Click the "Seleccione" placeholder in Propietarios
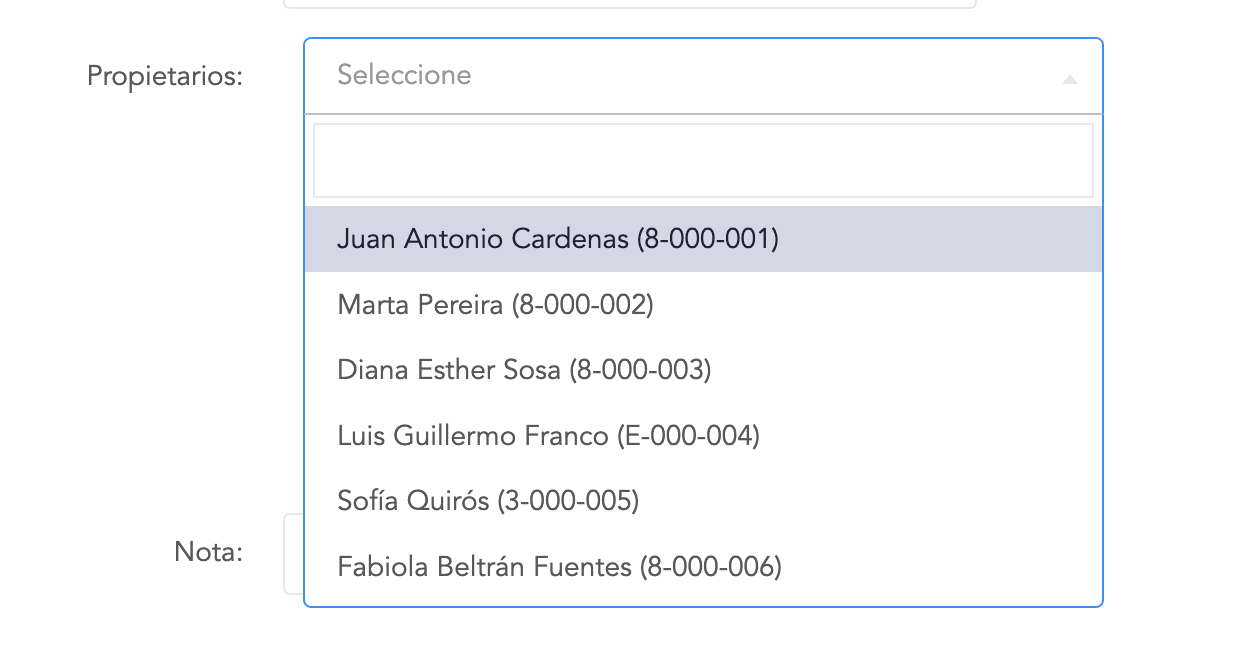This screenshot has height=650, width=1258. (x=404, y=75)
